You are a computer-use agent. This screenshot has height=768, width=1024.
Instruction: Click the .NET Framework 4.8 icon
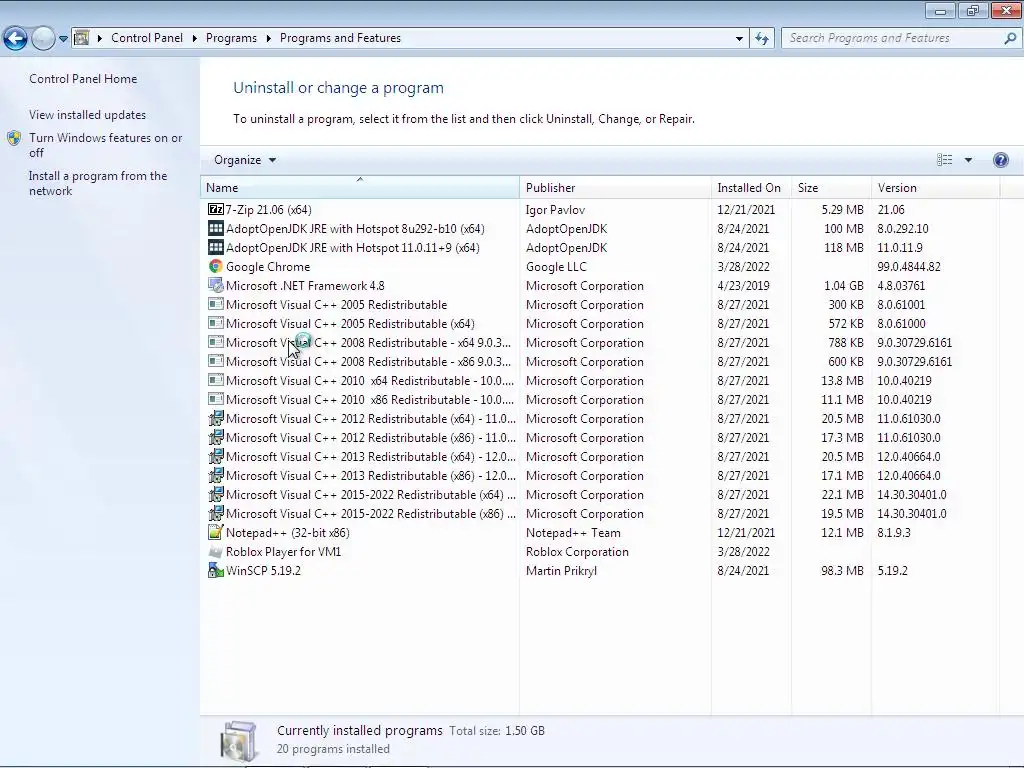pos(216,285)
